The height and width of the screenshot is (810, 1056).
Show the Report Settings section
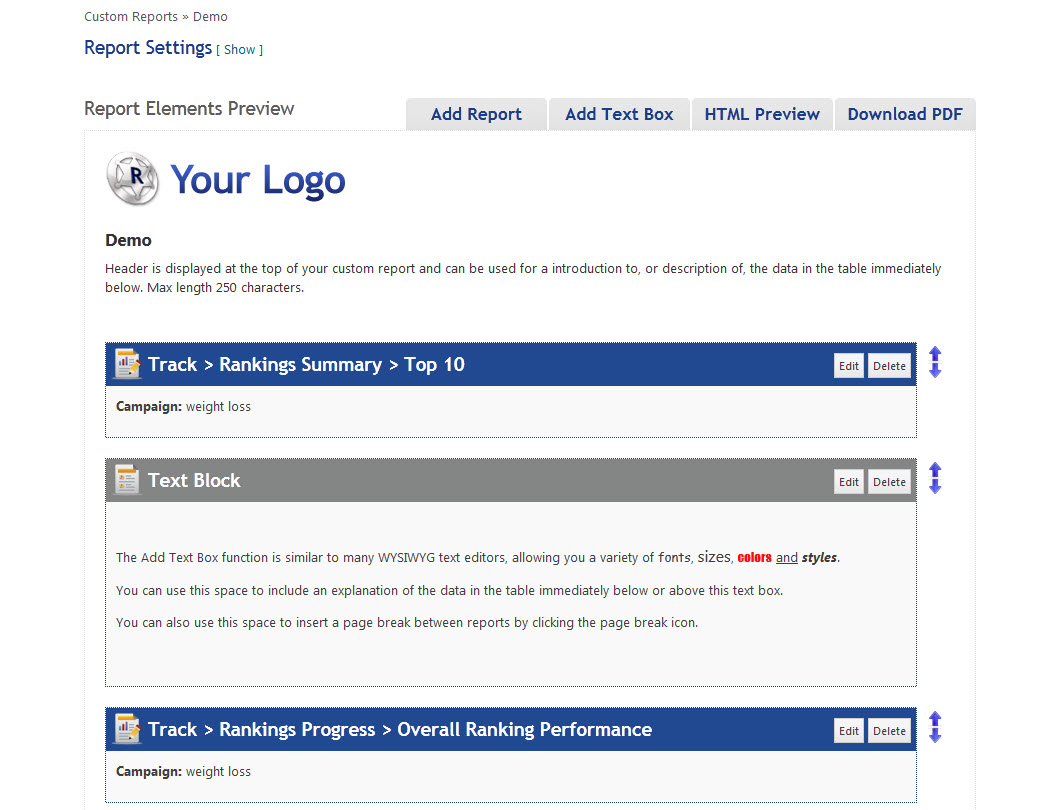click(239, 50)
